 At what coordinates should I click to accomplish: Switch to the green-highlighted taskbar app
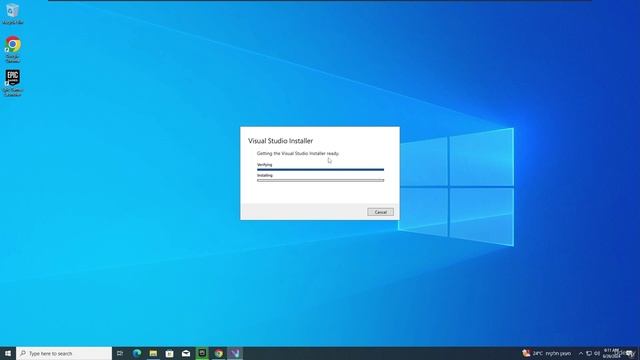pyautogui.click(x=202, y=353)
